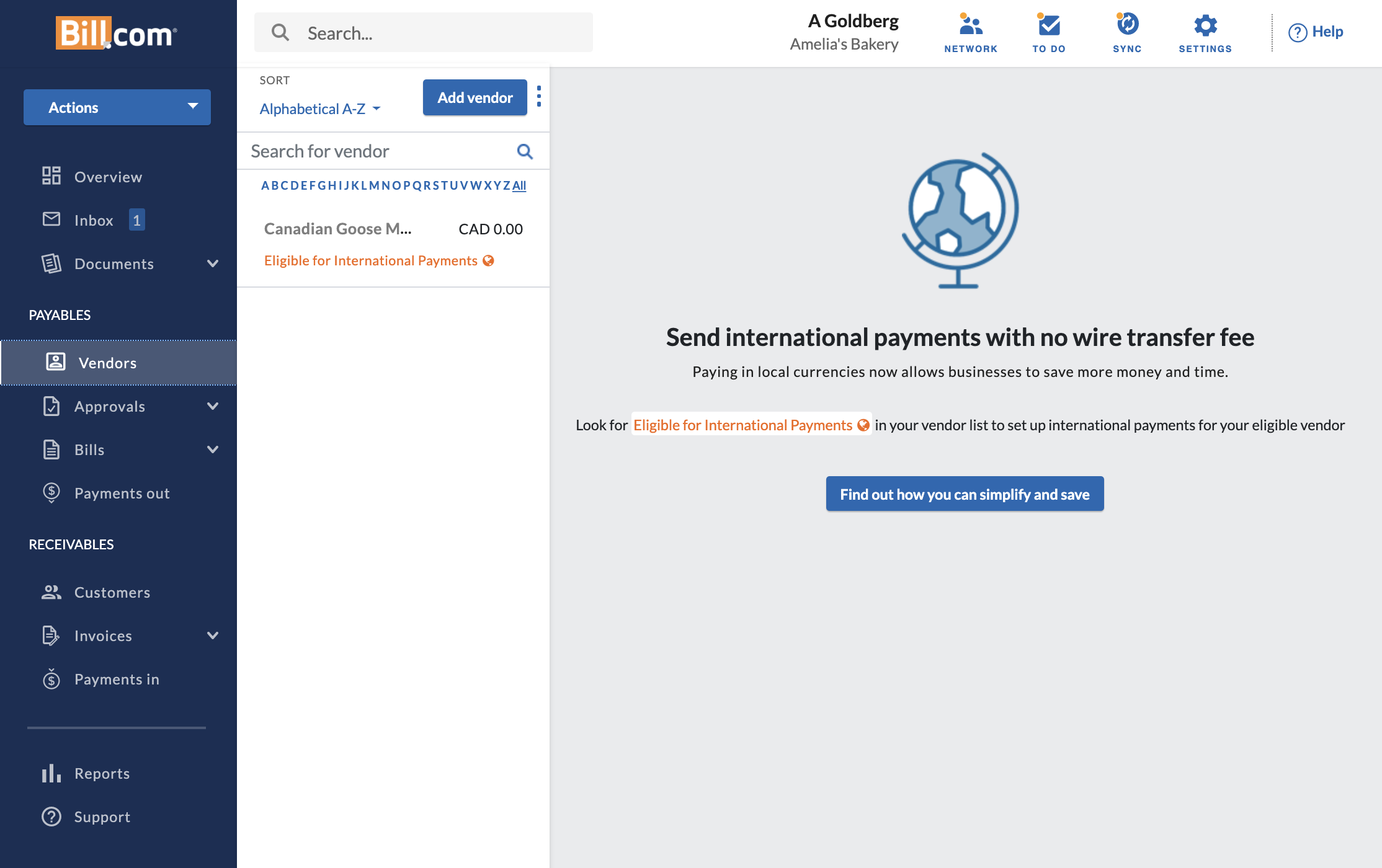This screenshot has height=868, width=1382.
Task: Click Amelia's Bakery company name
Action: 844,44
